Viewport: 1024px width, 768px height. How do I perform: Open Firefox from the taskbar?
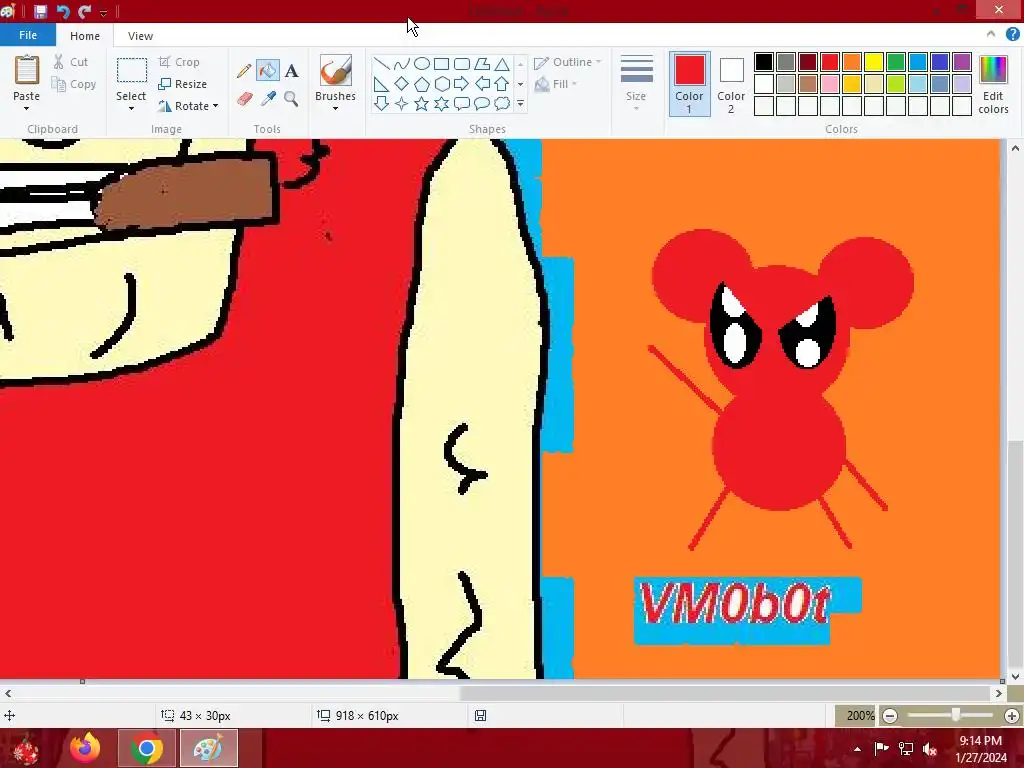[86, 748]
